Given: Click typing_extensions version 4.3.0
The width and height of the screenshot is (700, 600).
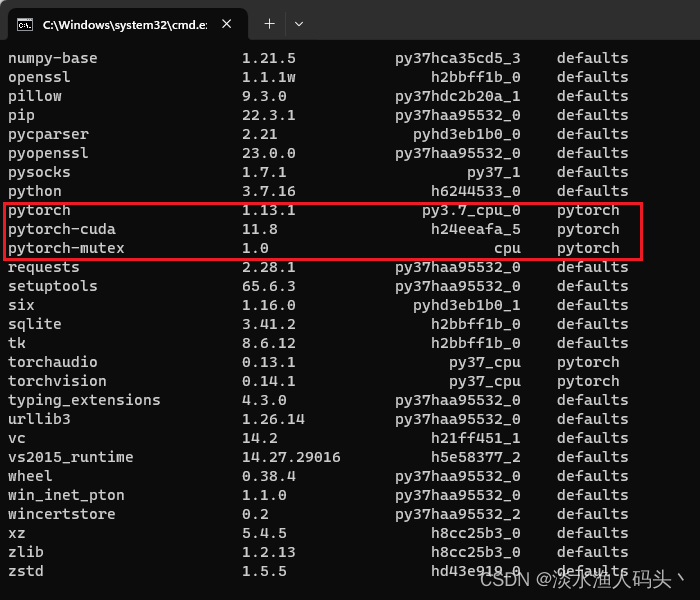Looking at the screenshot, I should 264,400.
